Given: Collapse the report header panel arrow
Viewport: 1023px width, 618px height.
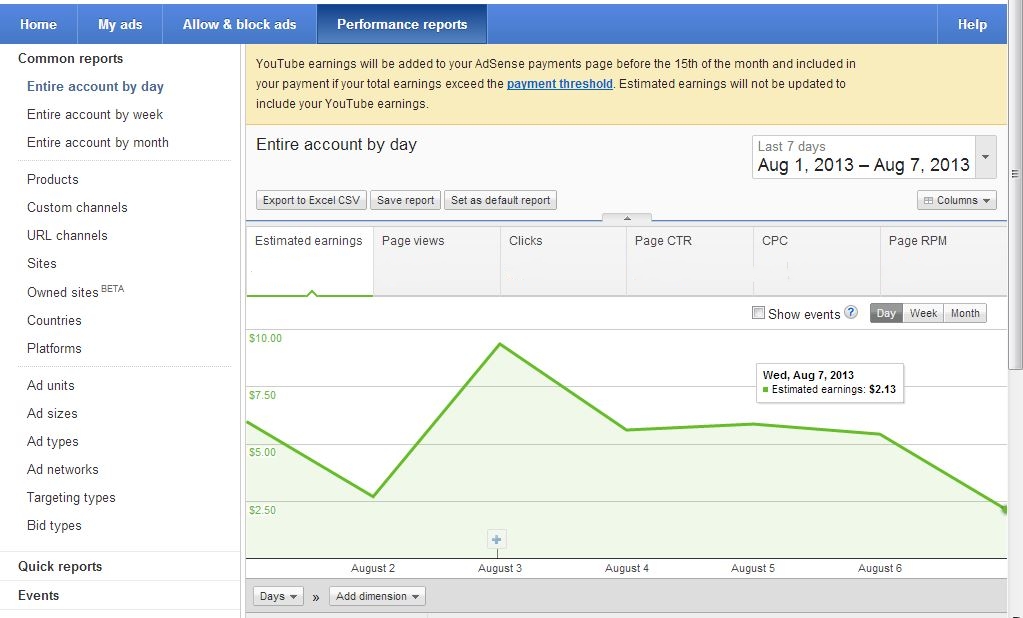Looking at the screenshot, I should [627, 218].
